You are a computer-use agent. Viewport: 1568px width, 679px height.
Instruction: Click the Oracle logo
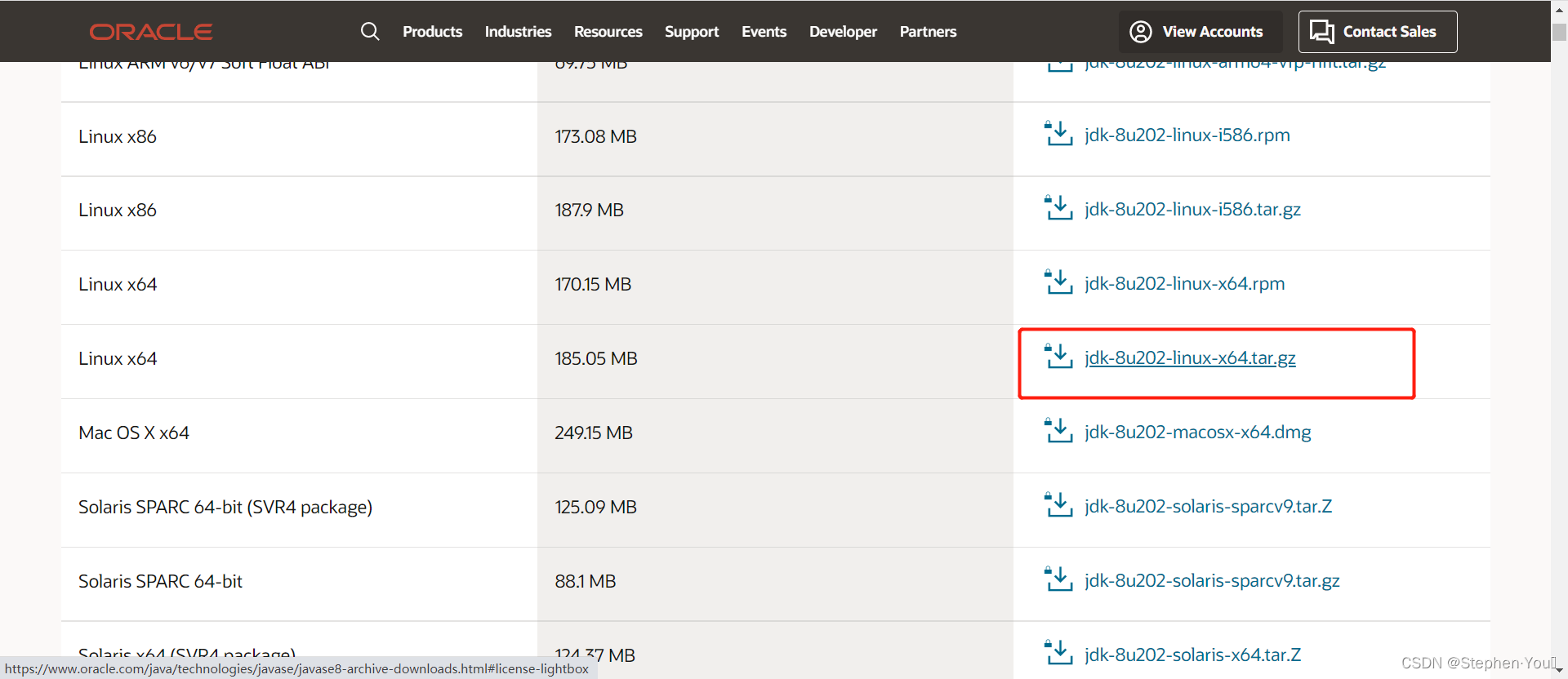(151, 32)
